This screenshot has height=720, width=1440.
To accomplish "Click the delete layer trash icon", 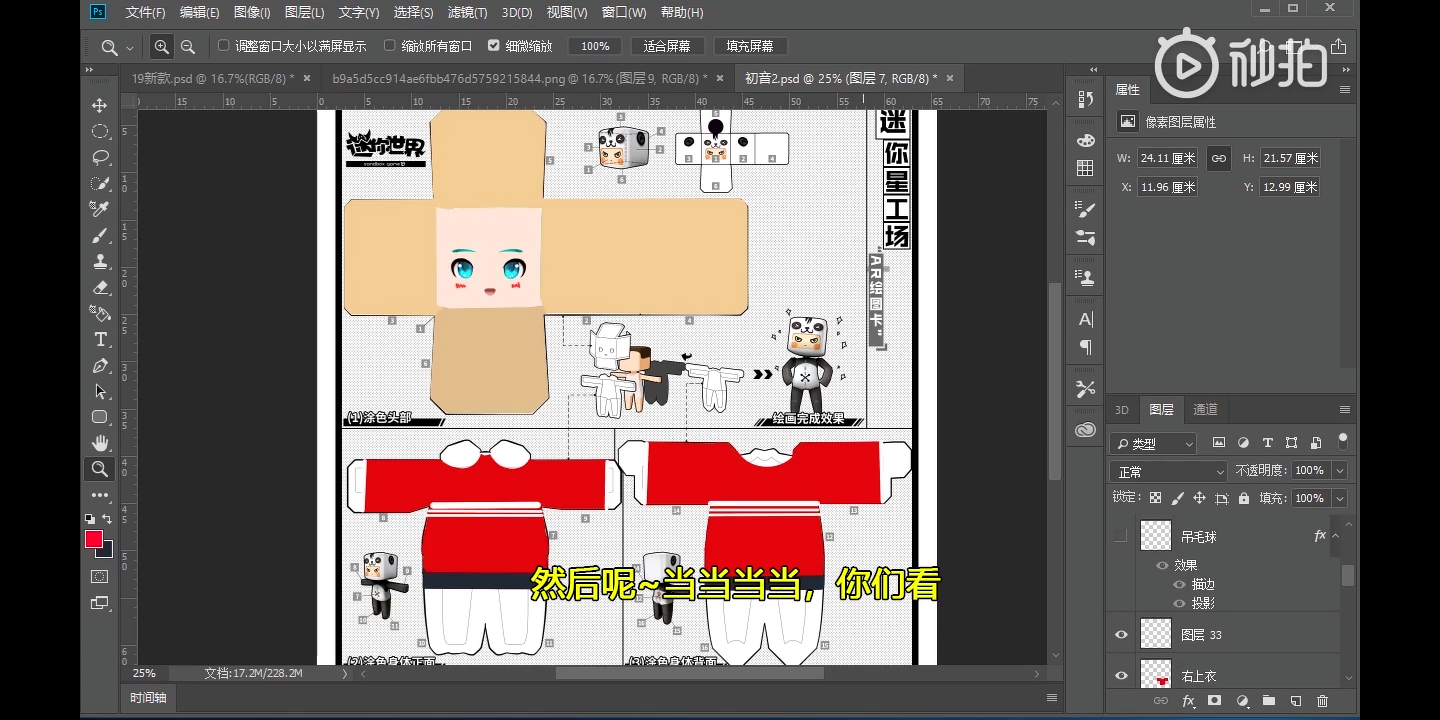I will pyautogui.click(x=1322, y=701).
